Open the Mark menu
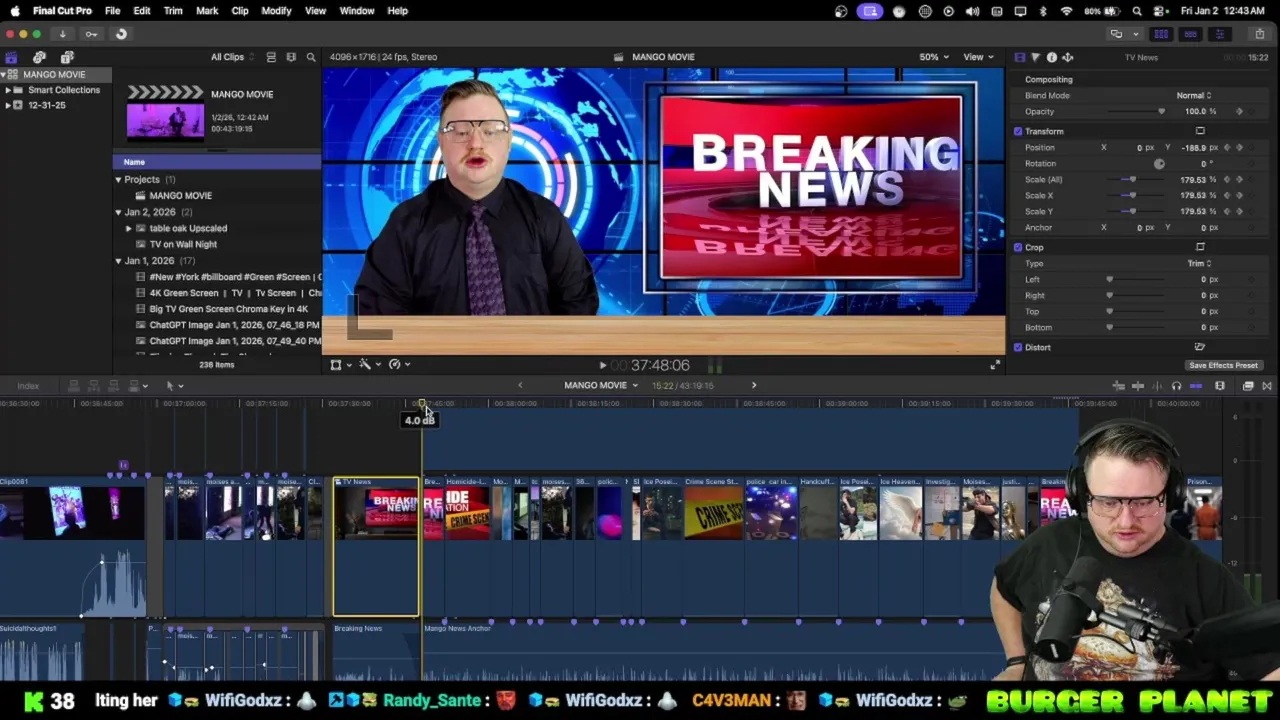1280x720 pixels. coord(207,11)
